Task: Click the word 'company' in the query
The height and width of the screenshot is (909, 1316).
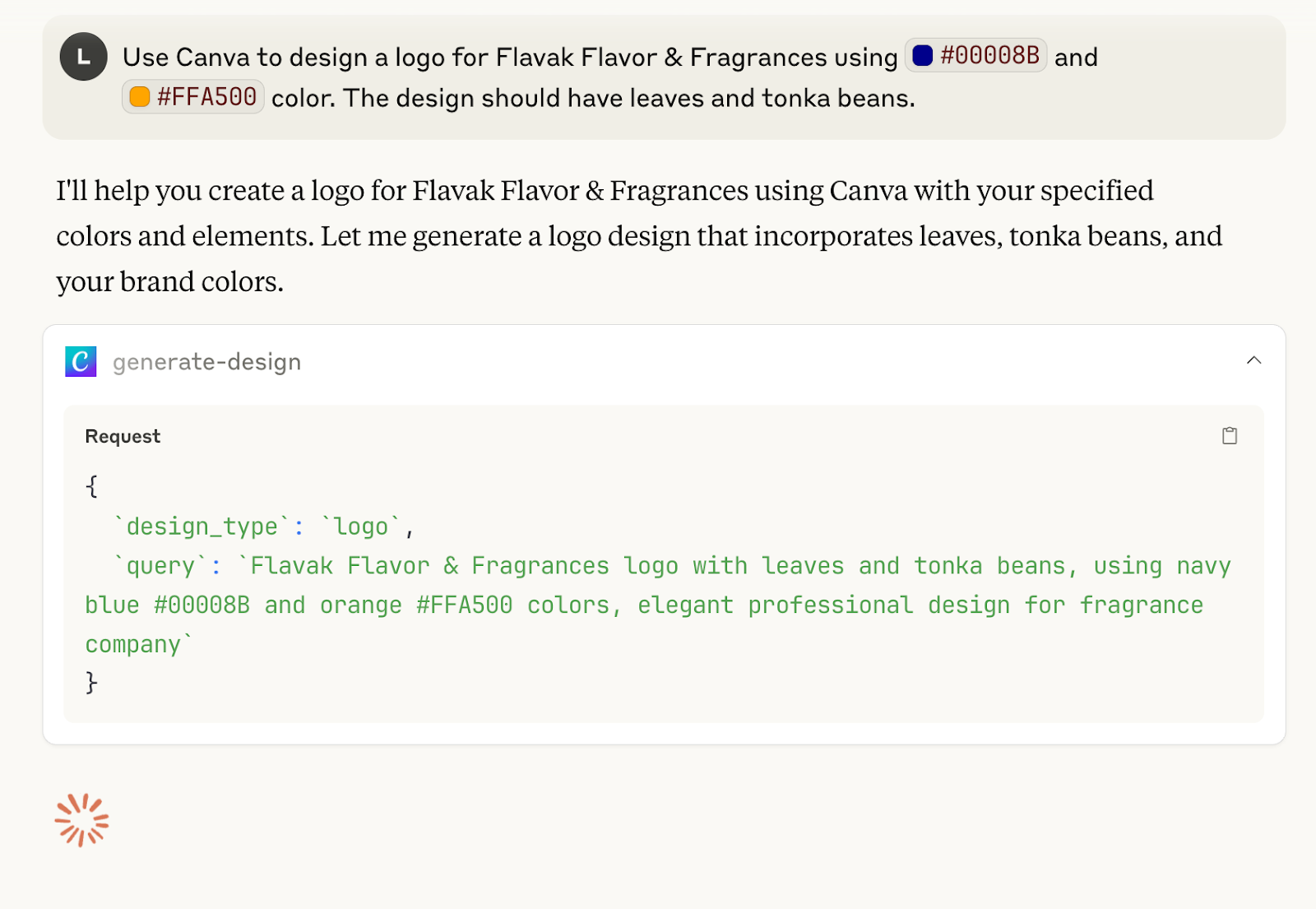Action: tap(132, 645)
